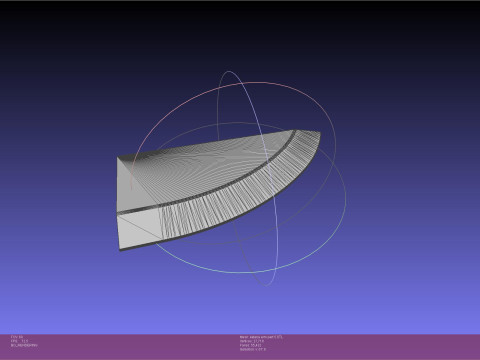480x360 pixels.
Task: Click the Mesh filename line in info overlay
Action: click(261, 337)
